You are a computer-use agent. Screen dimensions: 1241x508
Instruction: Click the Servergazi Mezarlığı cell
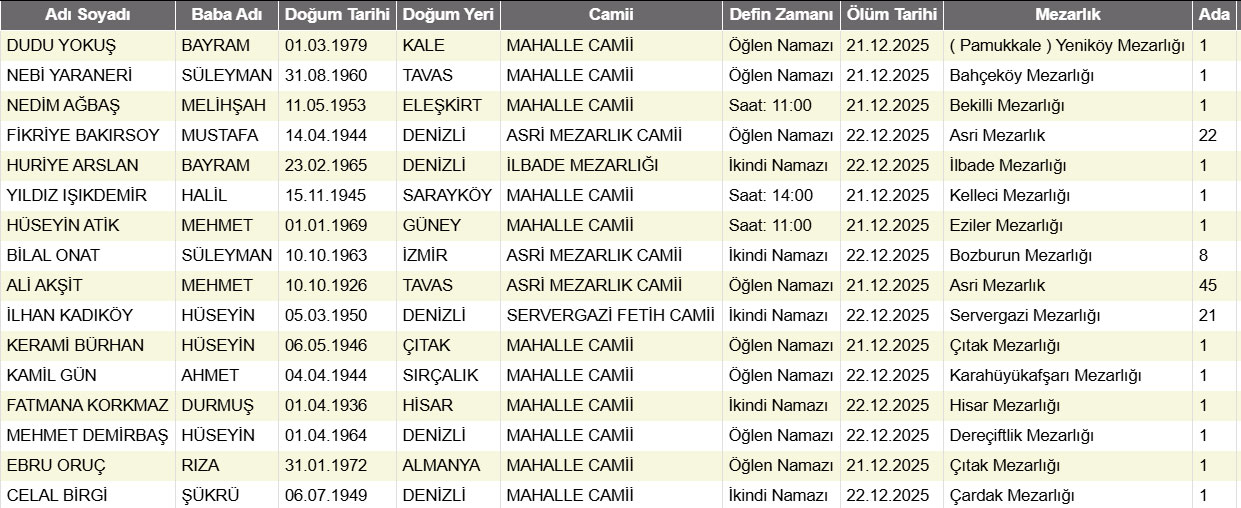click(1024, 316)
